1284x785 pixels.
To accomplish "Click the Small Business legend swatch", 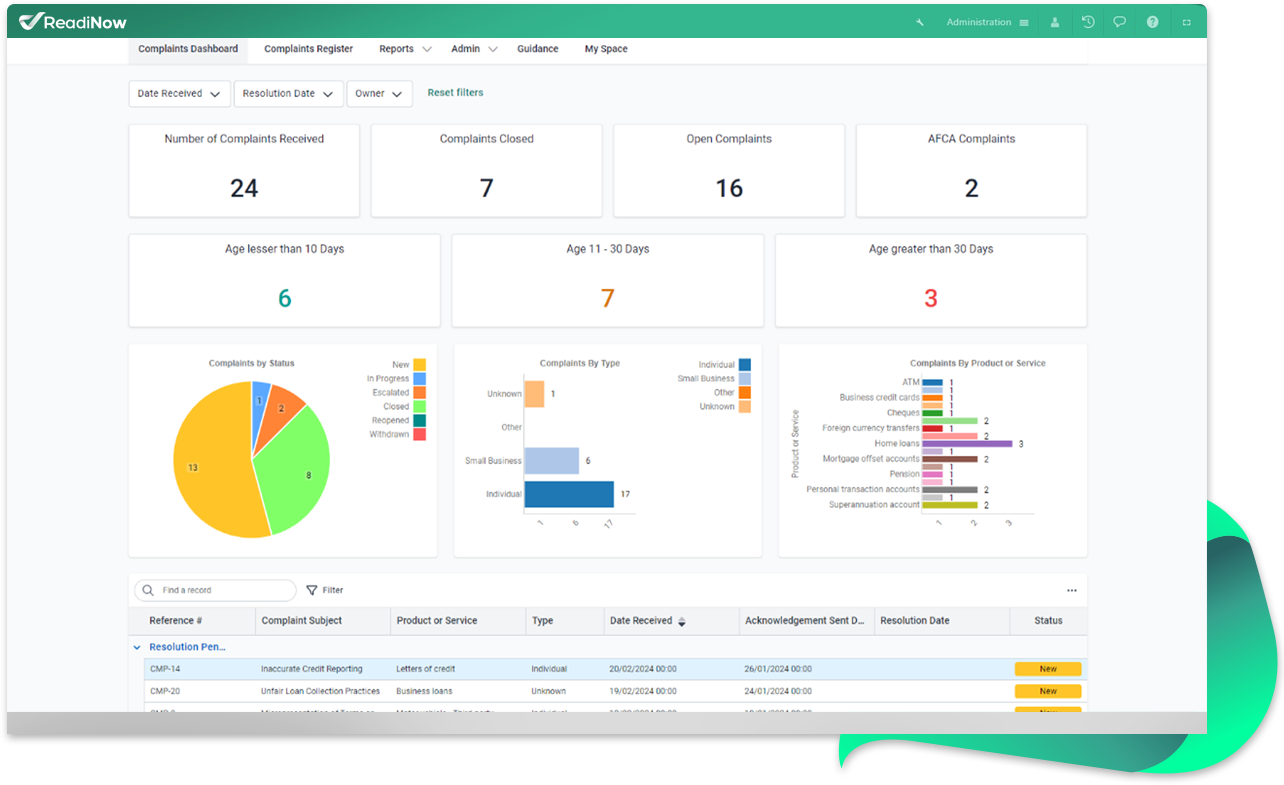I will (745, 379).
